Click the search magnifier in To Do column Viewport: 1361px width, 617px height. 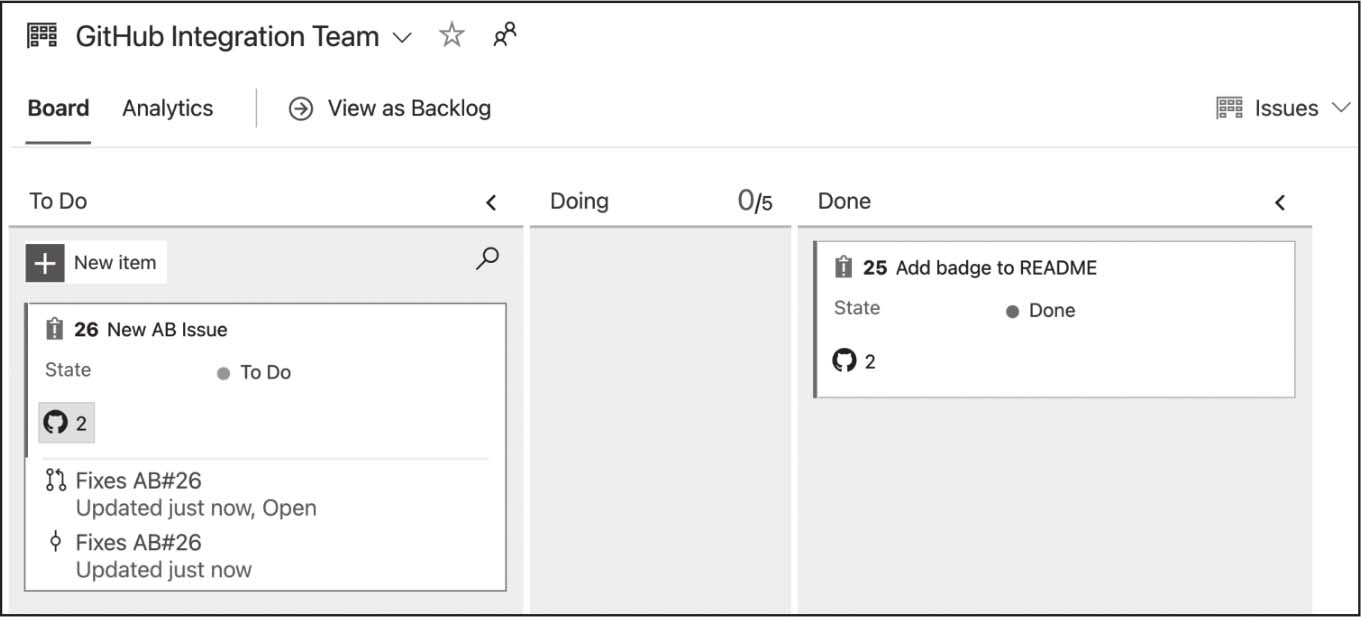click(x=487, y=260)
